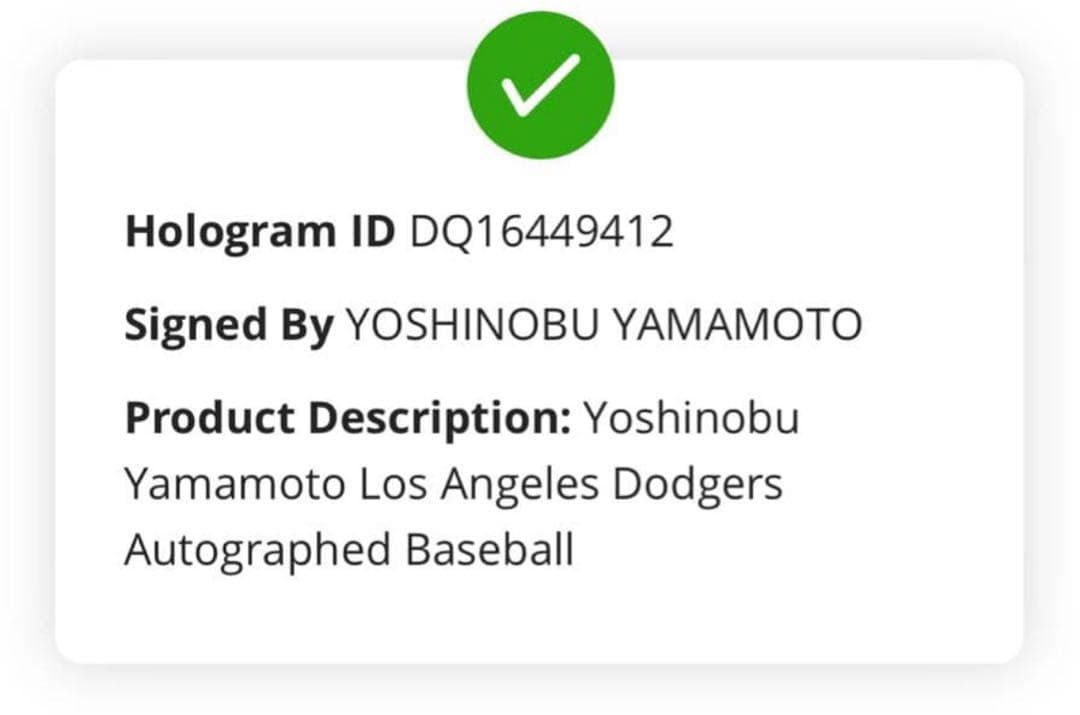Select uppercase YAMAMOTO in the signer name
The height and width of the screenshot is (715, 1080).
pos(736,325)
